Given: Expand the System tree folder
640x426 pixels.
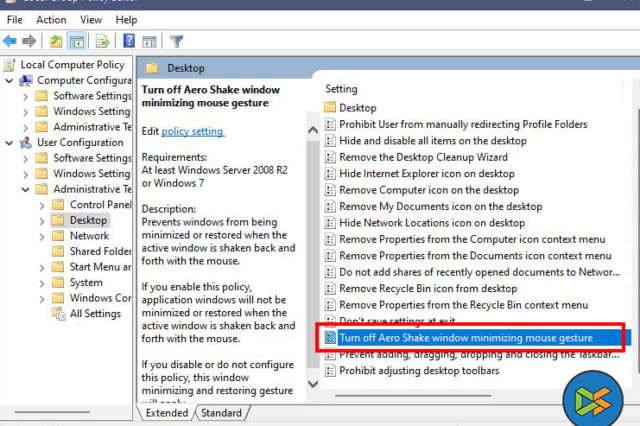Looking at the screenshot, I should (42, 283).
